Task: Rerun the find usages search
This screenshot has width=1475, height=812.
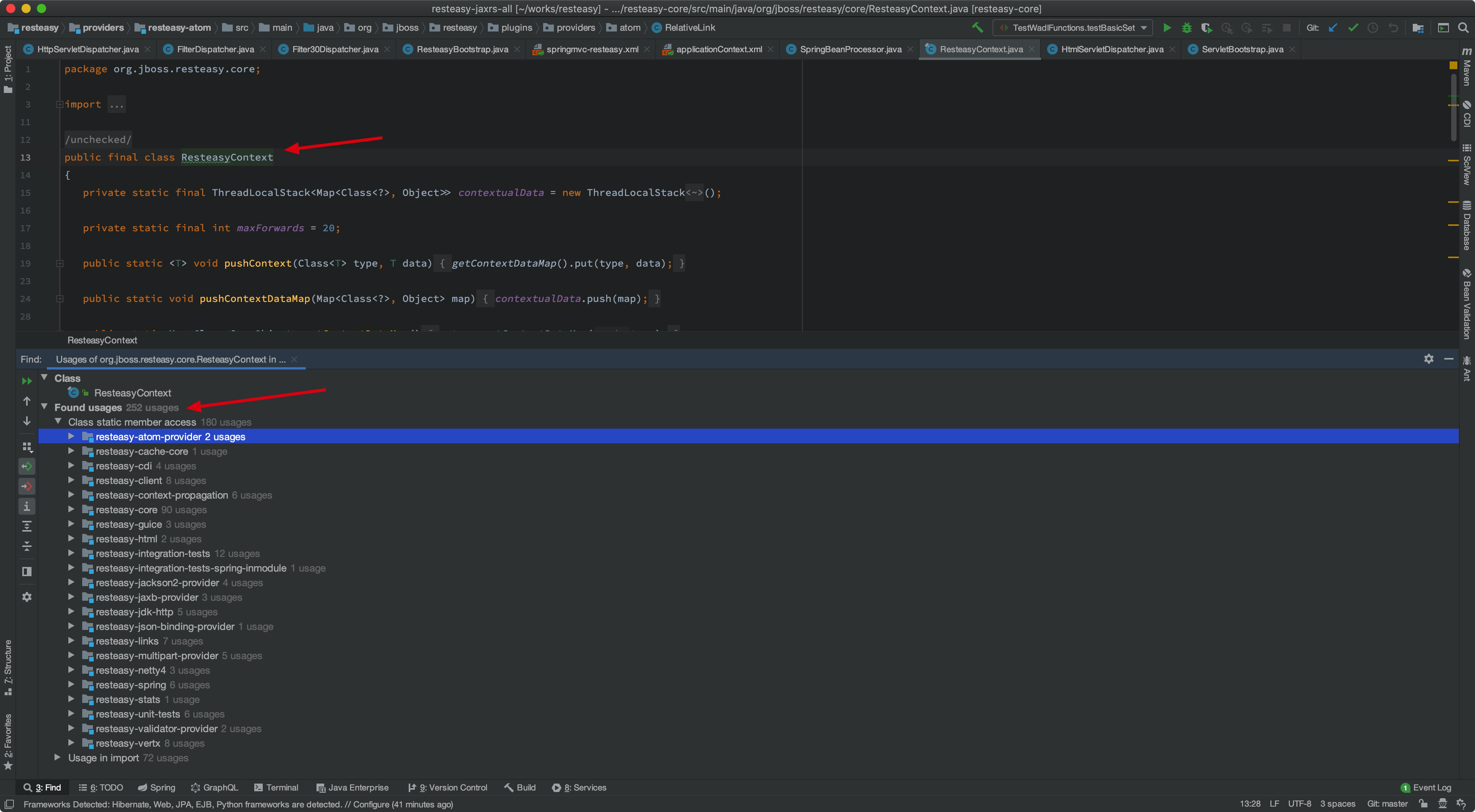Action: (27, 381)
